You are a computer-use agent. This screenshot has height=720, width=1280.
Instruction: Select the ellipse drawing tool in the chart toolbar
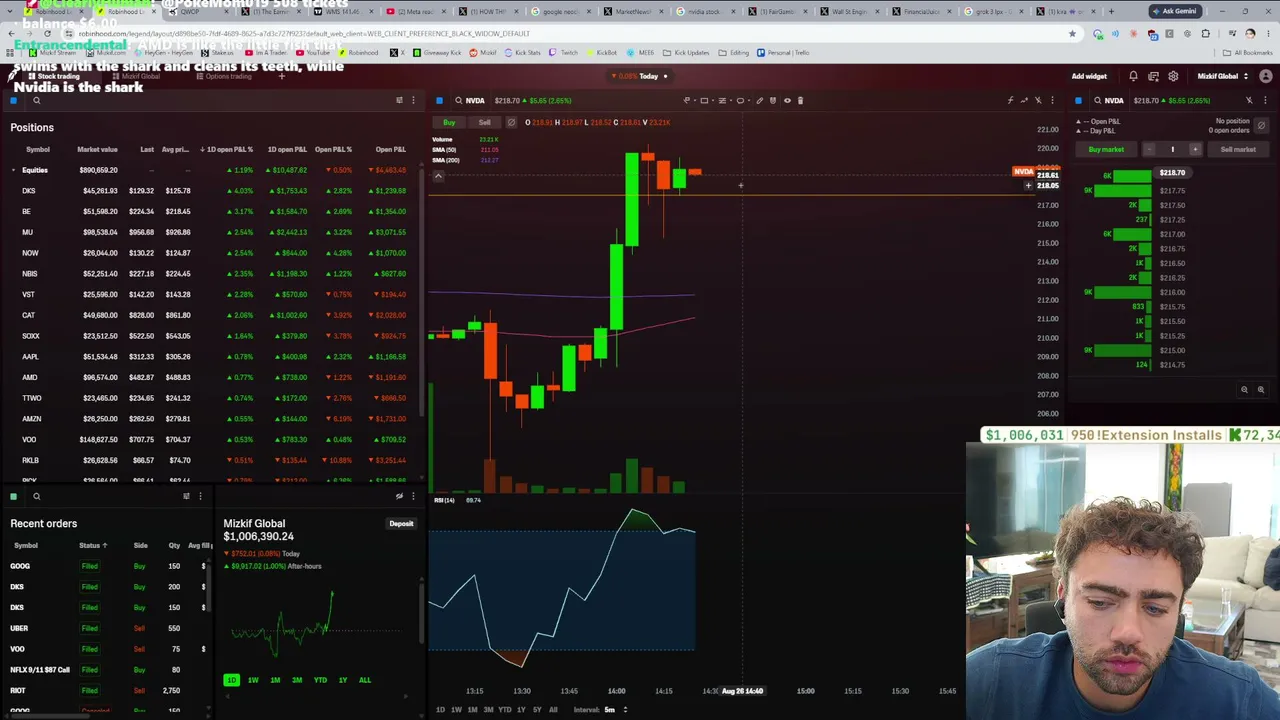pyautogui.click(x=740, y=100)
